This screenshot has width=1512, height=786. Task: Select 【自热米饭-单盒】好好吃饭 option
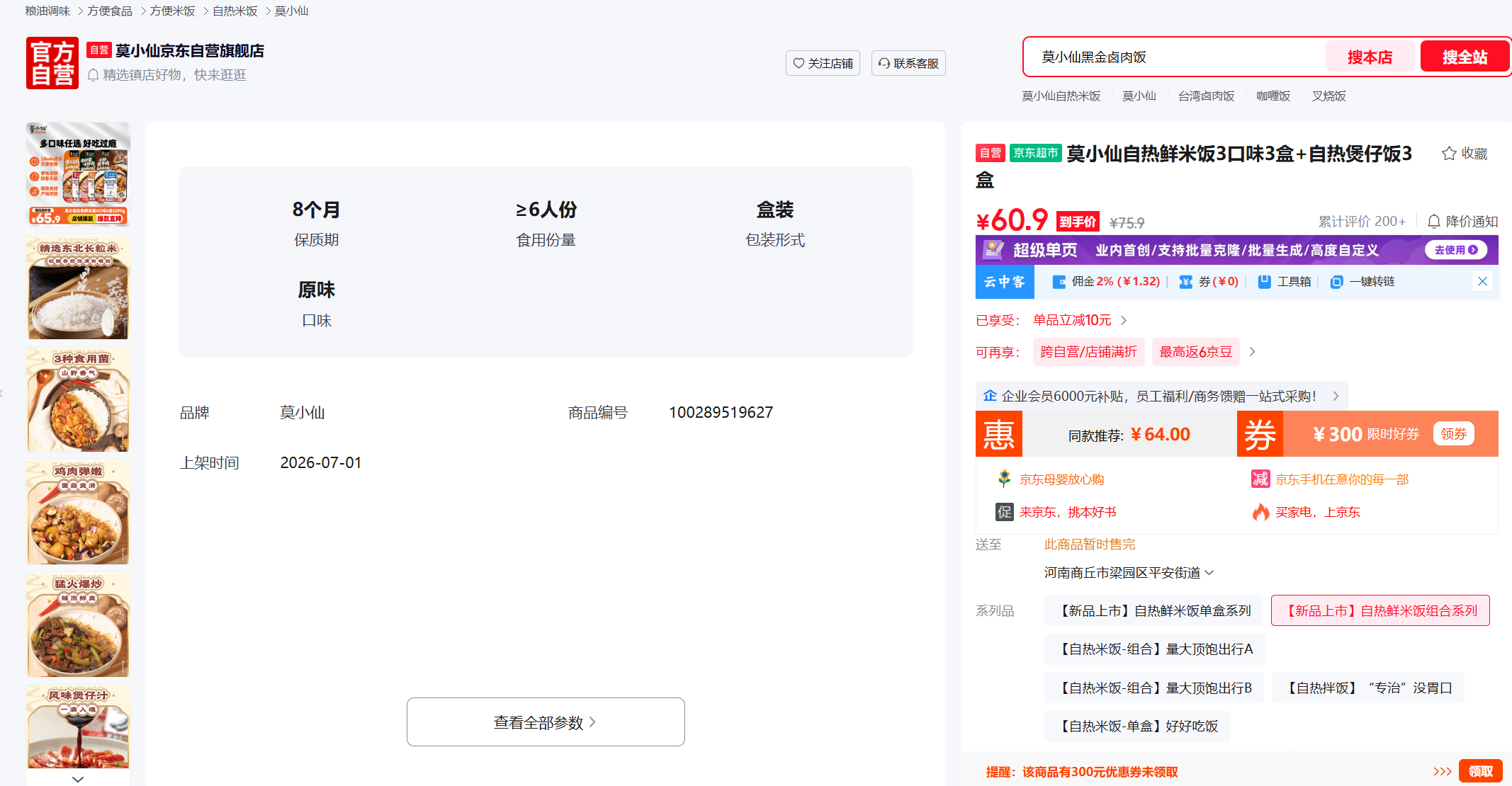click(1136, 726)
